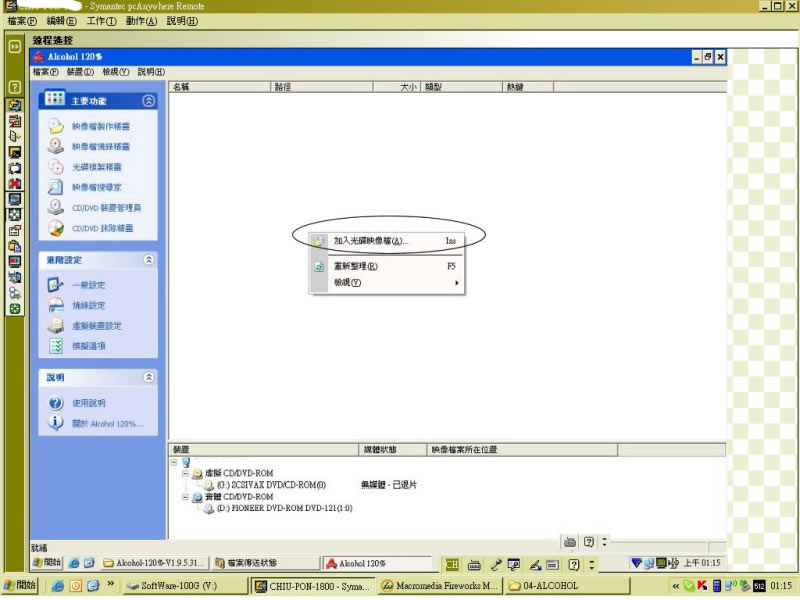Open 使用說明 help contents
The image size is (800, 600).
pyautogui.click(x=88, y=403)
